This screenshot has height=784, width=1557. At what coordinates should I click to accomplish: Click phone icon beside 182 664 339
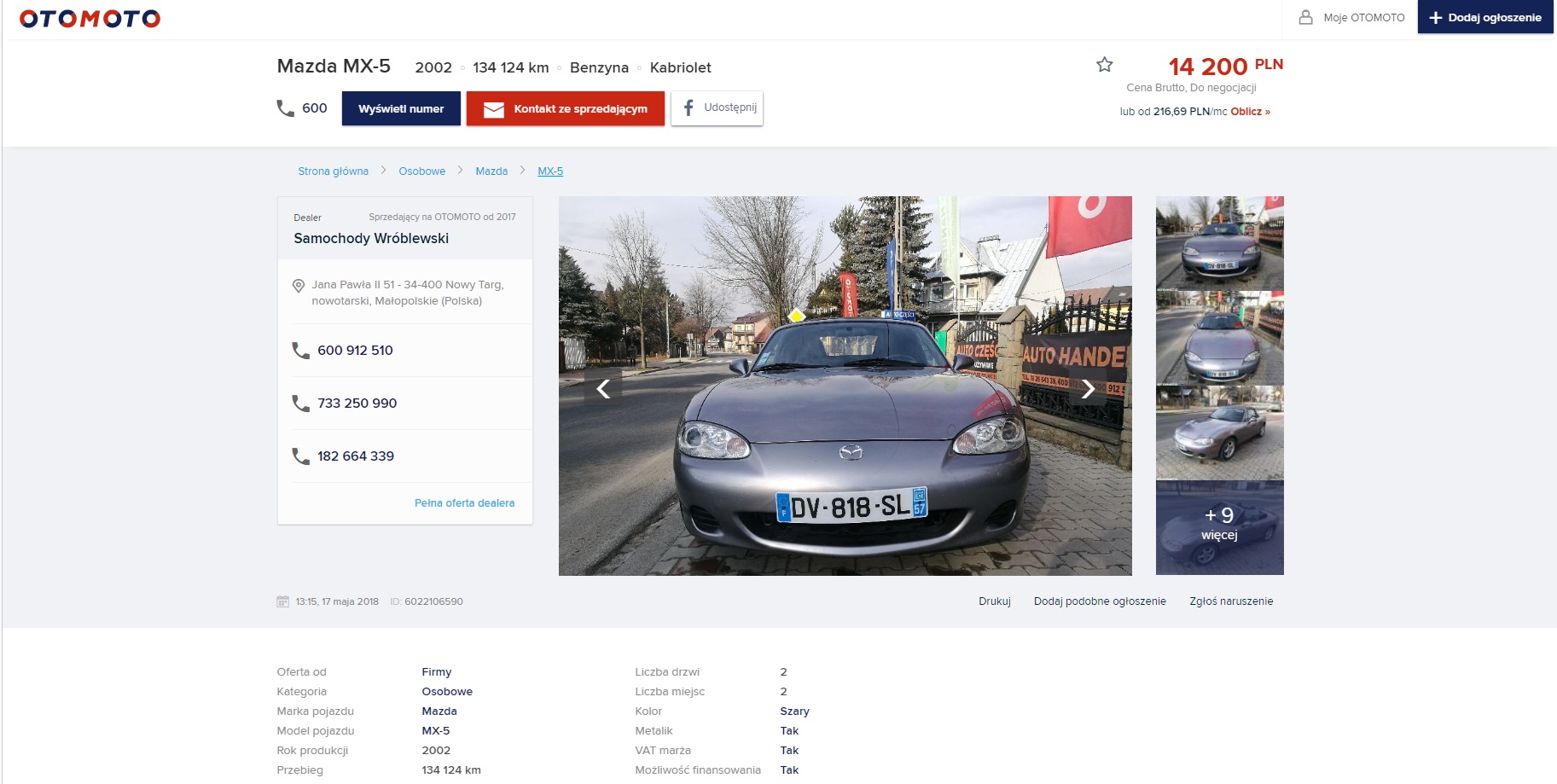tap(300, 456)
